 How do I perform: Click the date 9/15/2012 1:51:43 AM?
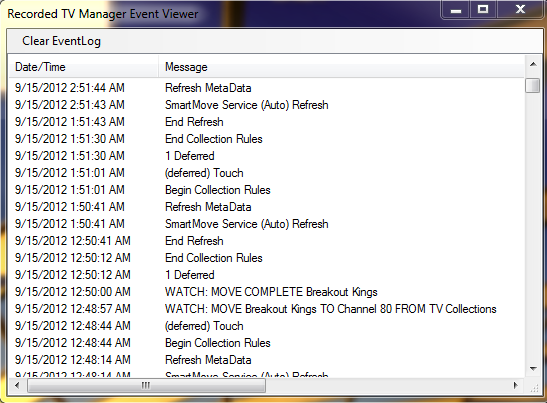pos(69,122)
